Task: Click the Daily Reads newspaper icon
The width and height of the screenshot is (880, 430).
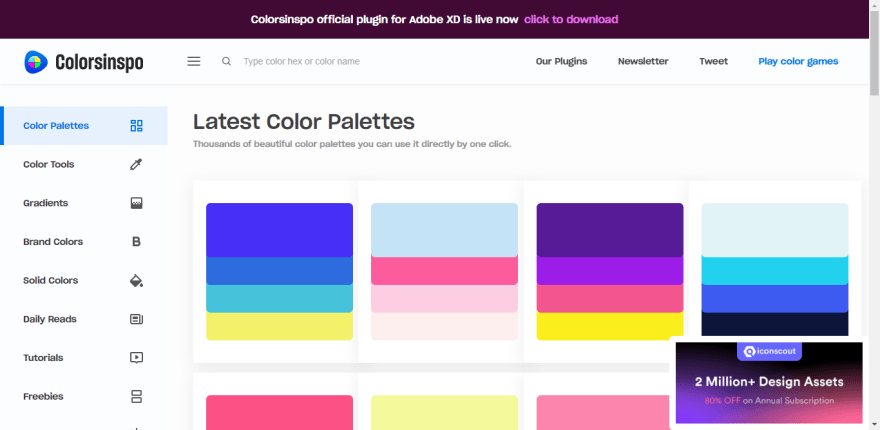Action: coord(136,319)
